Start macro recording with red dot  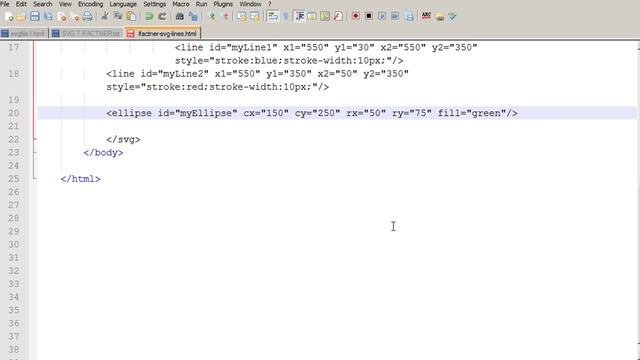356,16
